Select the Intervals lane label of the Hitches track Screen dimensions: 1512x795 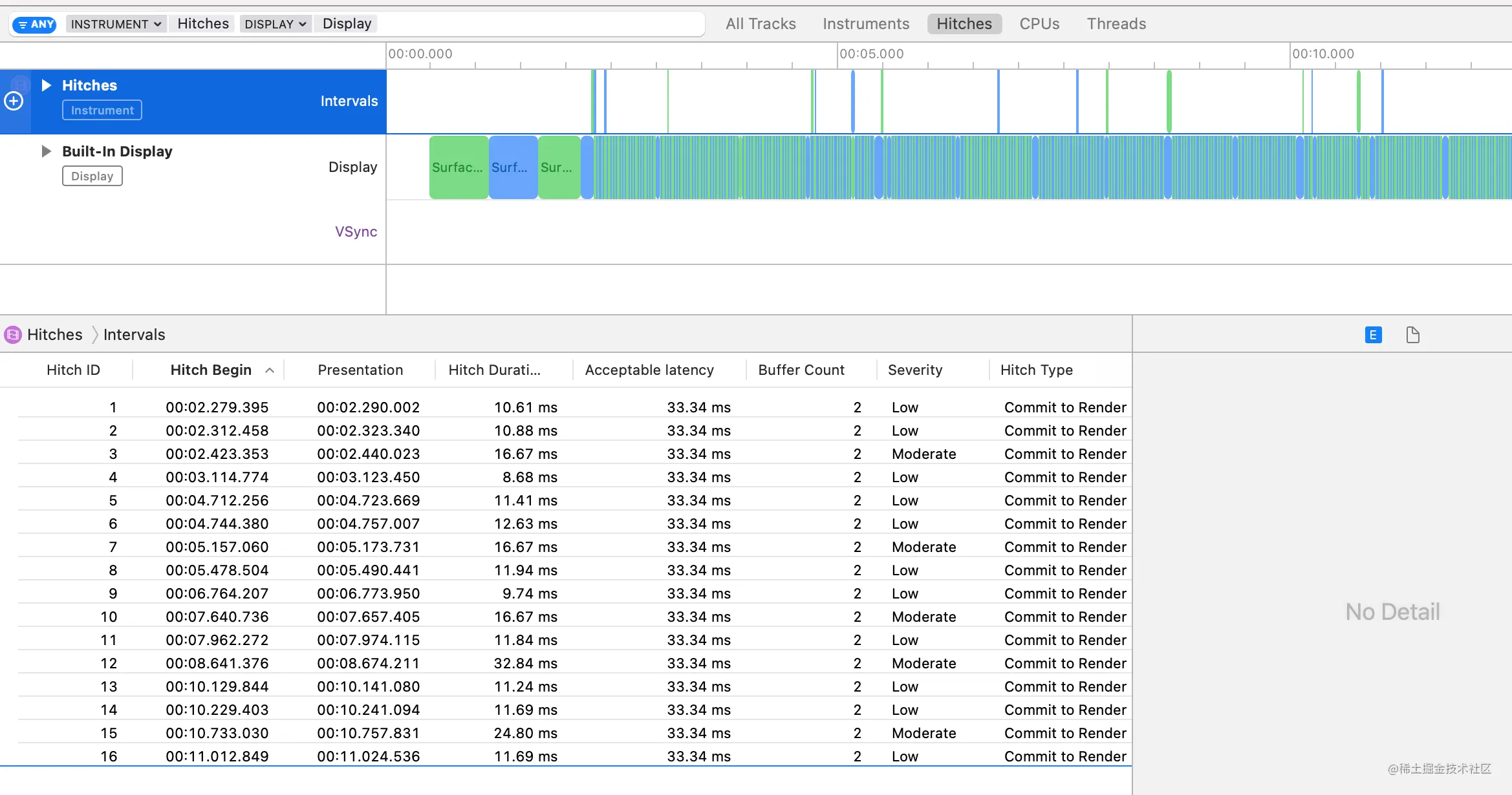(x=349, y=101)
